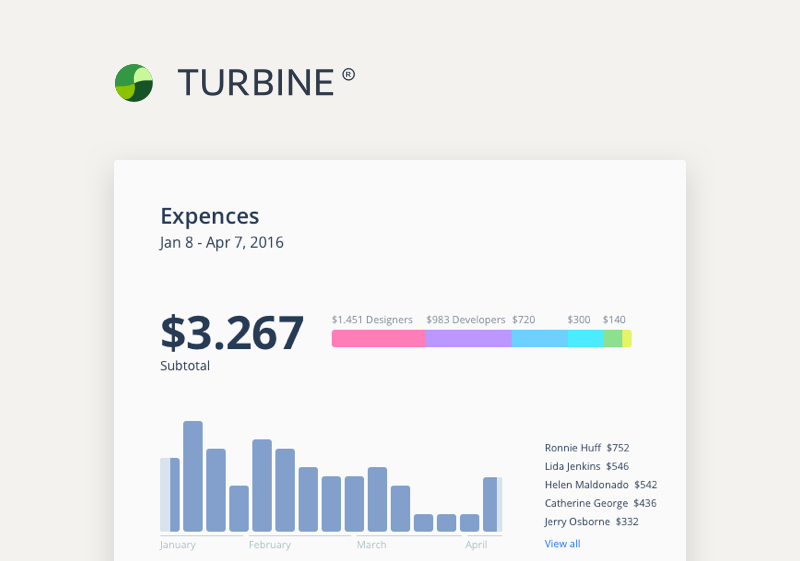Select Jerry Osborne $332 in the list
Viewport: 800px width, 561px height.
pos(591,522)
